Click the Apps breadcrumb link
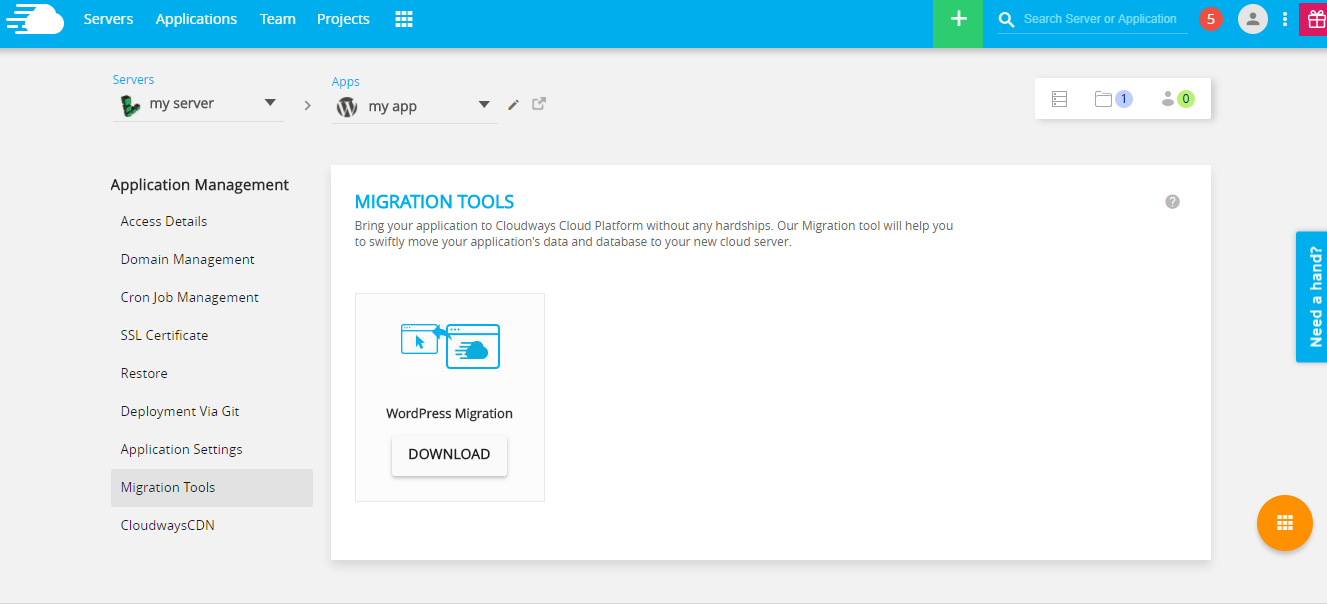Viewport: 1327px width, 604px height. pyautogui.click(x=346, y=82)
